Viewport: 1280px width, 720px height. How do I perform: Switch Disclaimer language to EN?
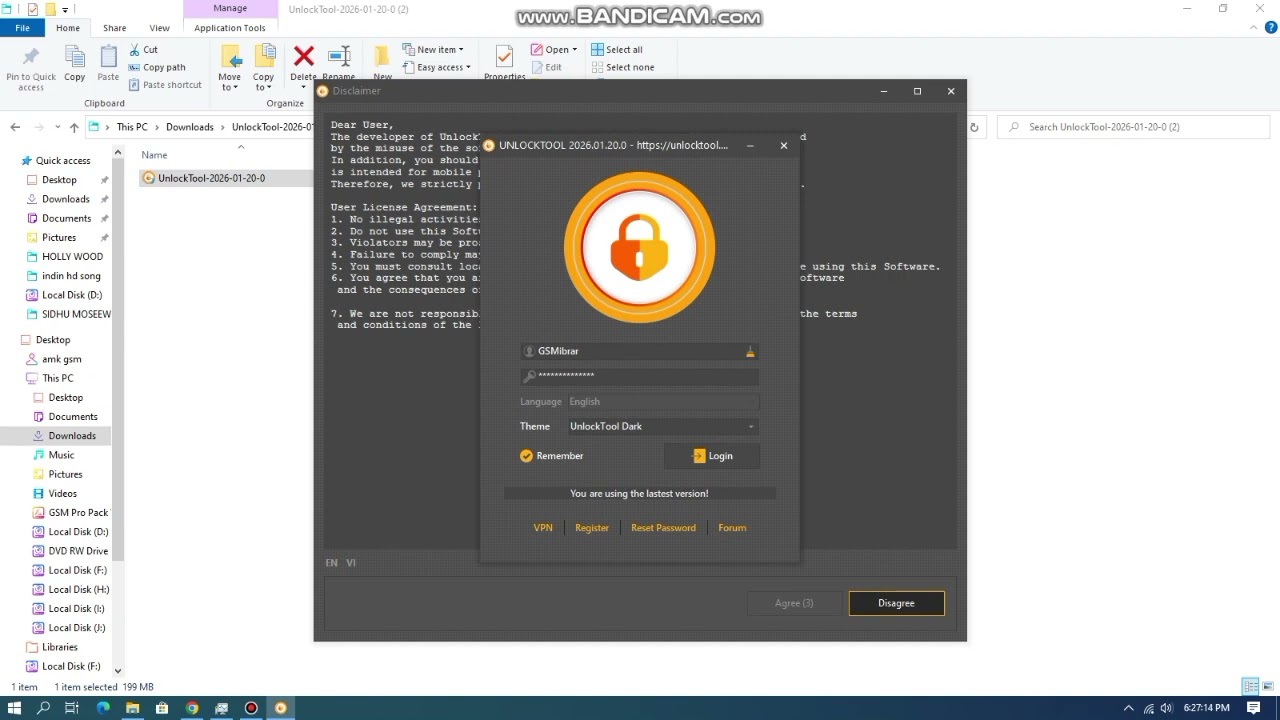[331, 563]
